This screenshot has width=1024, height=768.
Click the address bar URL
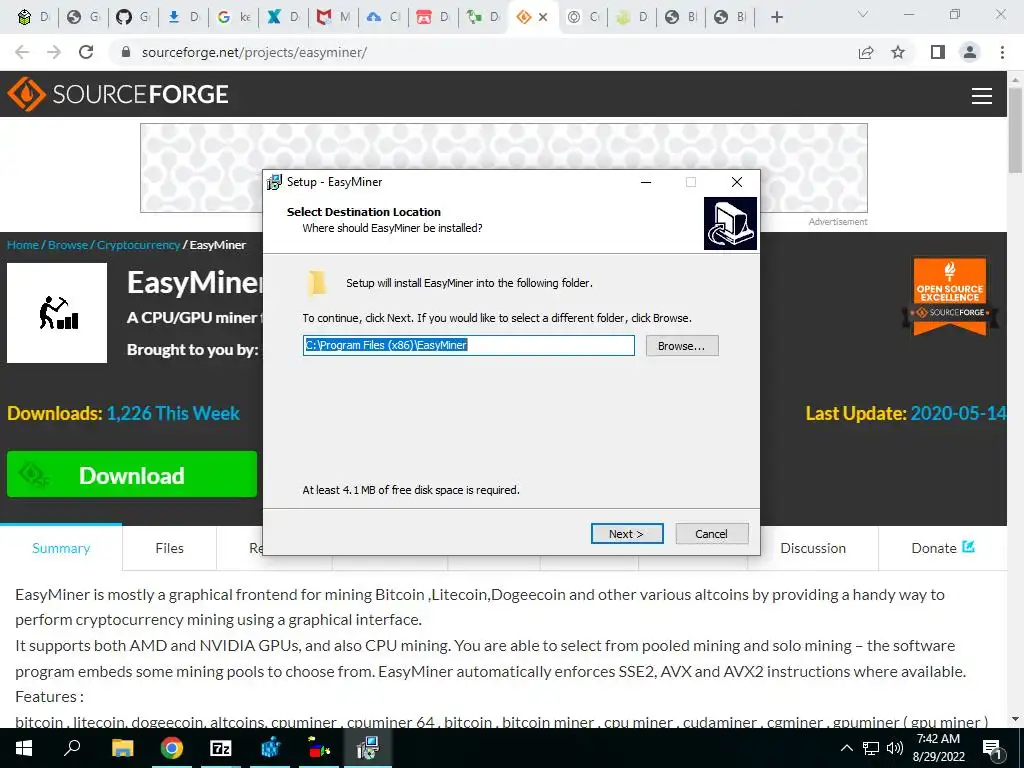(x=254, y=52)
